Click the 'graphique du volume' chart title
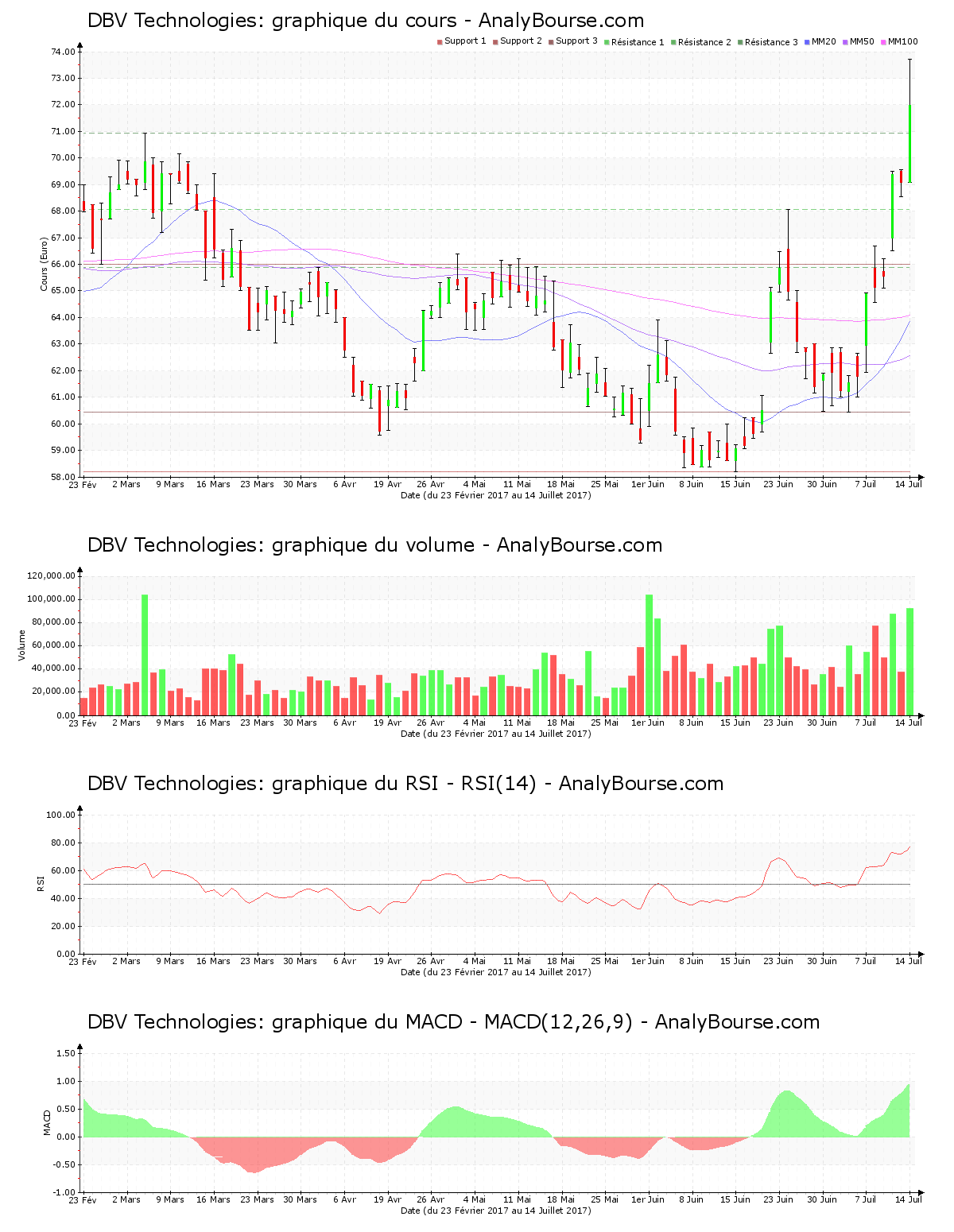The width and height of the screenshot is (954, 1232). click(374, 545)
